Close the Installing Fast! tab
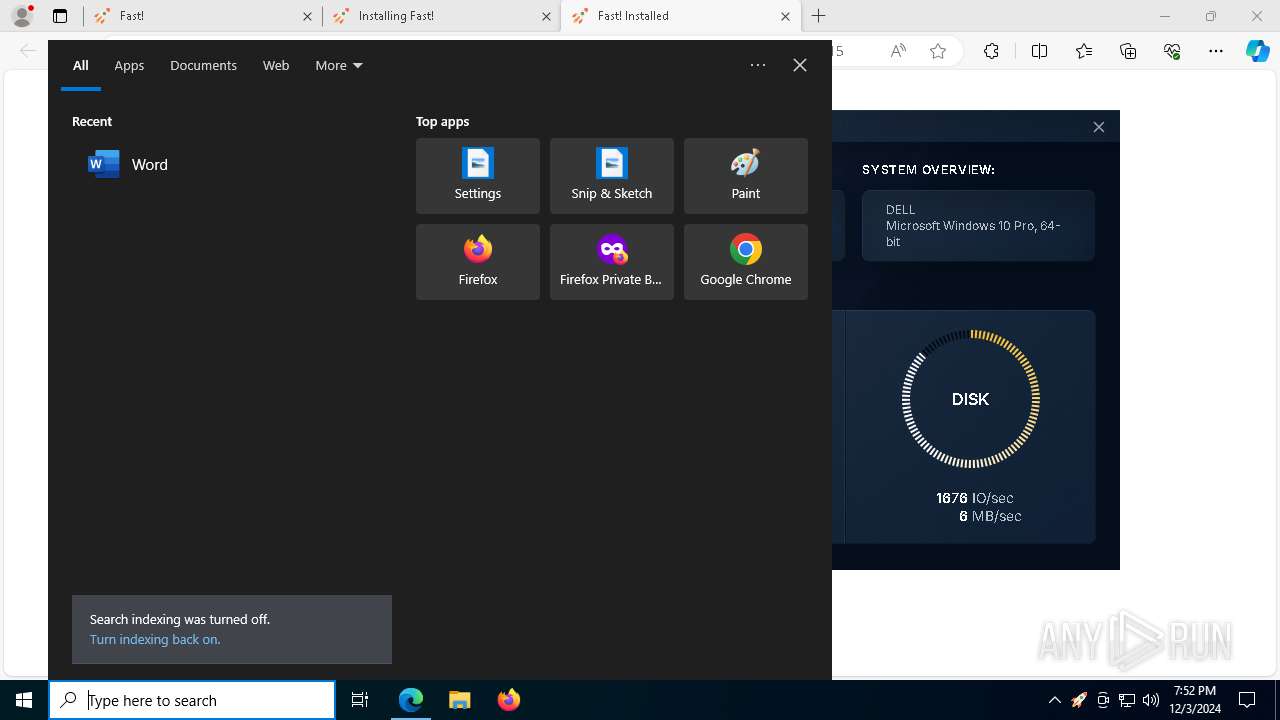Viewport: 1280px width, 720px height. pos(546,16)
